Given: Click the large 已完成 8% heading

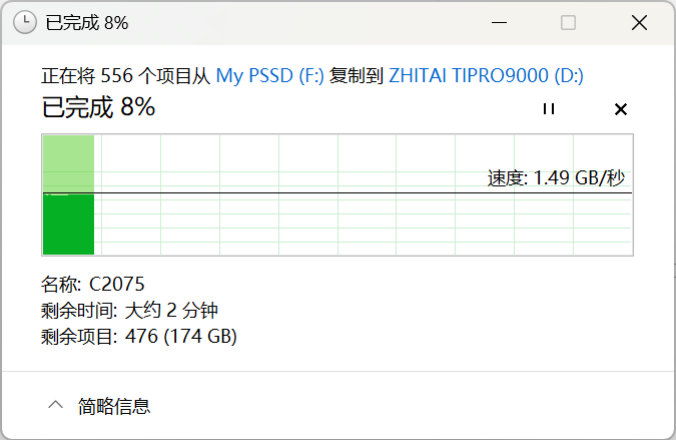Looking at the screenshot, I should 98,107.
